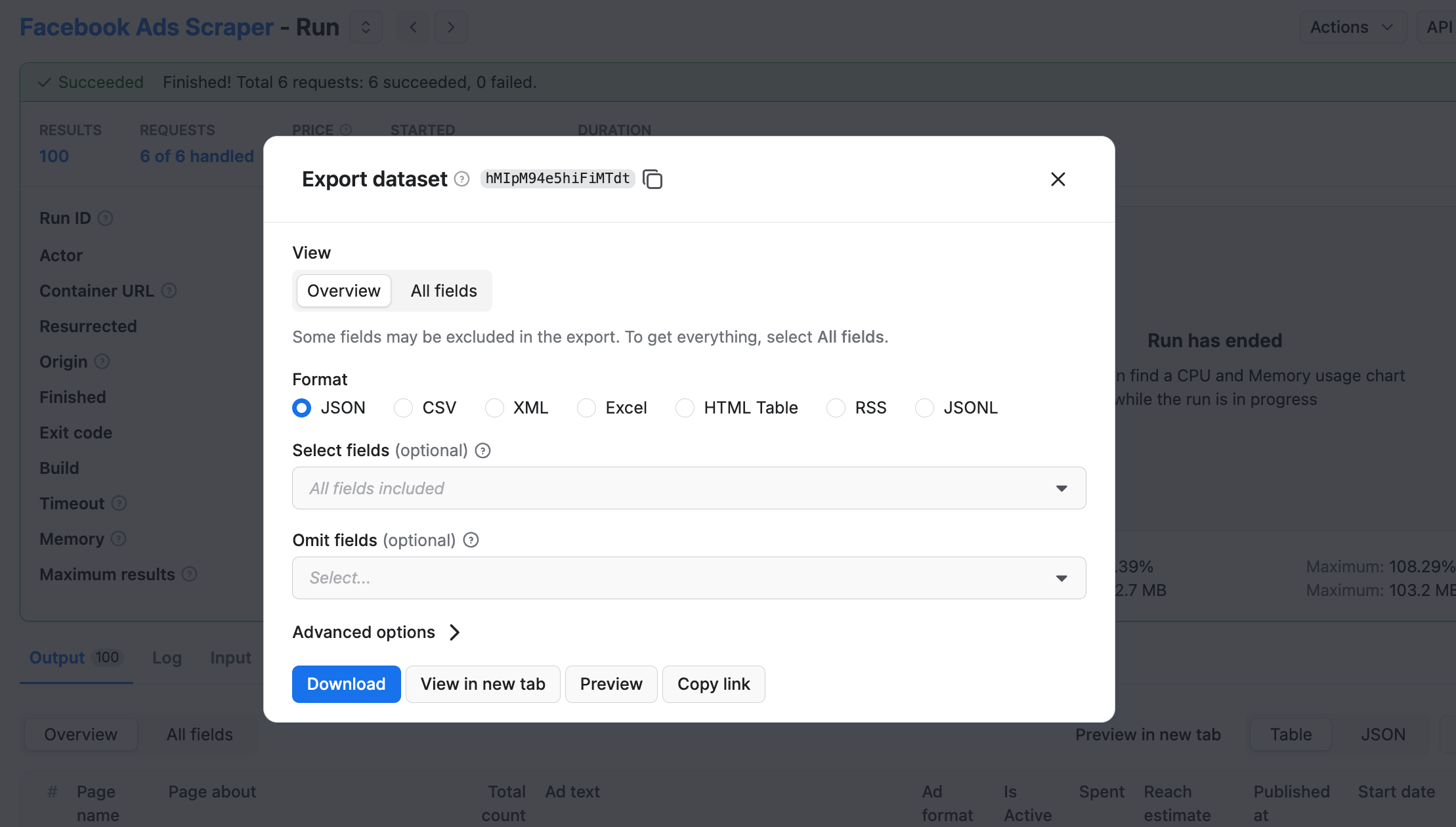Select All fields view in the dialog

point(443,291)
